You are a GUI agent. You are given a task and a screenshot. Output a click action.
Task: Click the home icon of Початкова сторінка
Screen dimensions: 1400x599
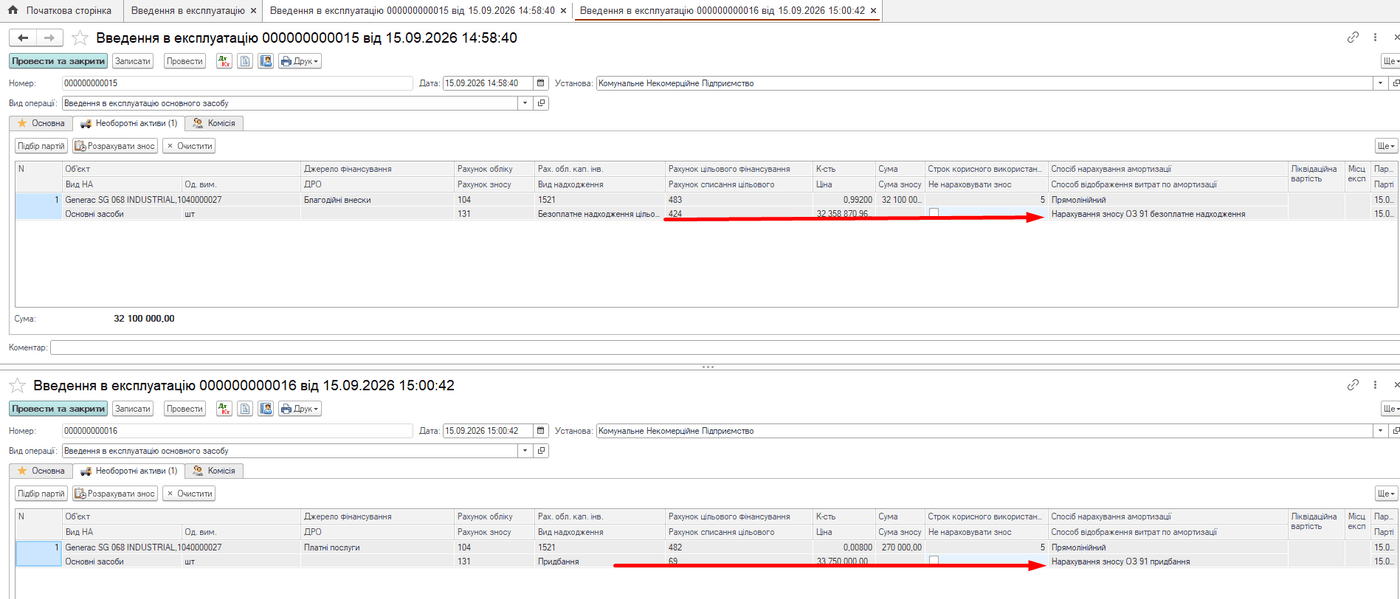[13, 10]
